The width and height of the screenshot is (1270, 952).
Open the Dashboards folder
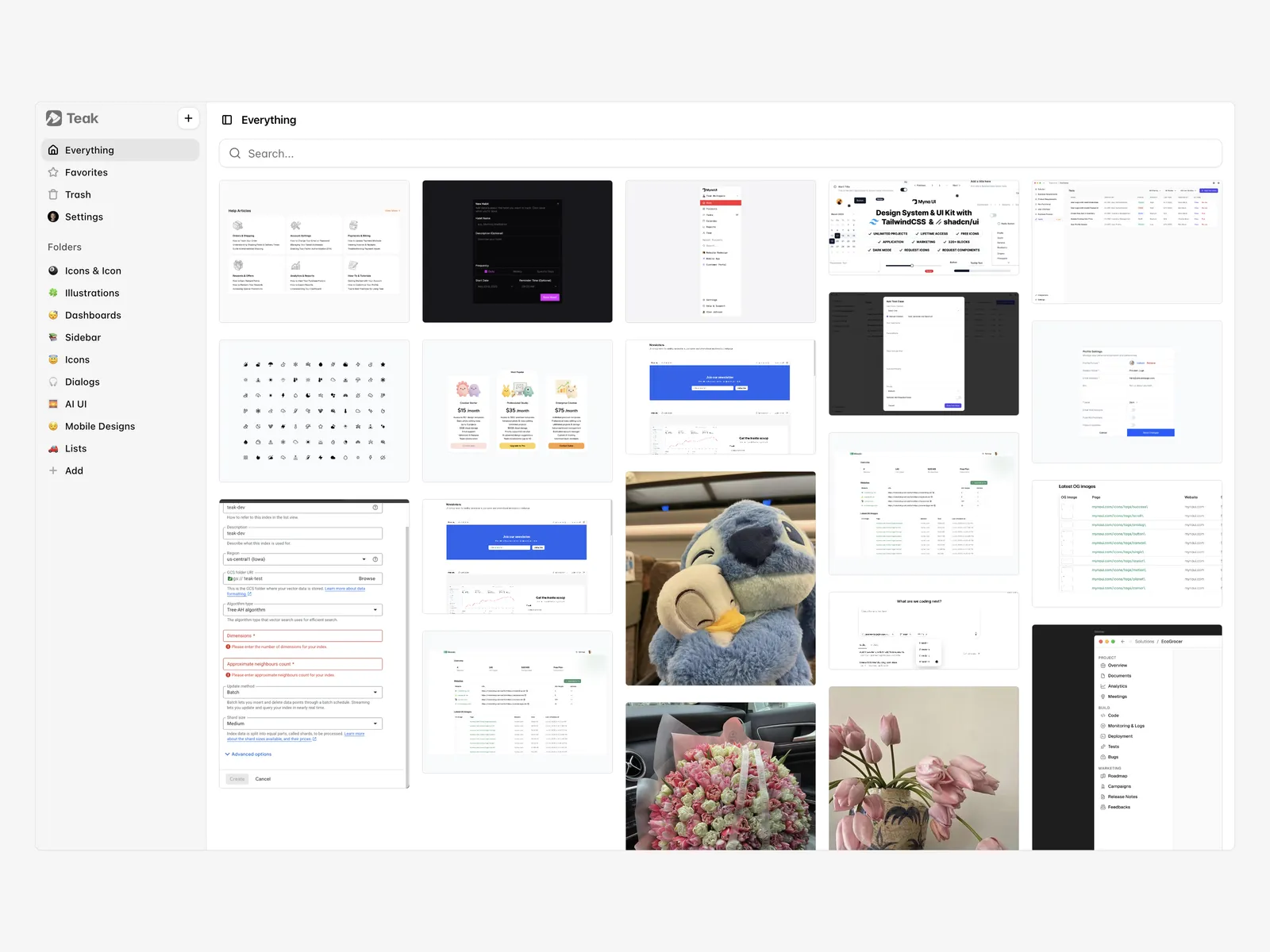93,315
